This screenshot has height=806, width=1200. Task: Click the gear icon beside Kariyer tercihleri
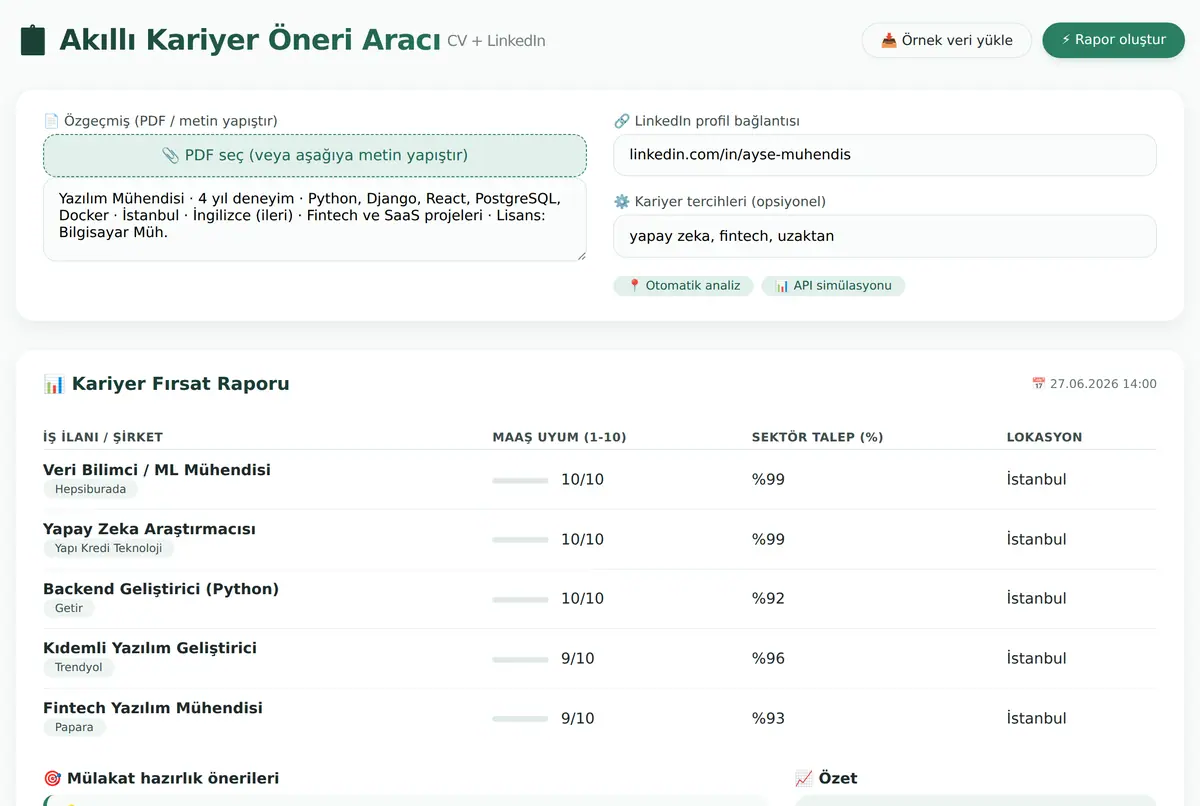tap(621, 201)
